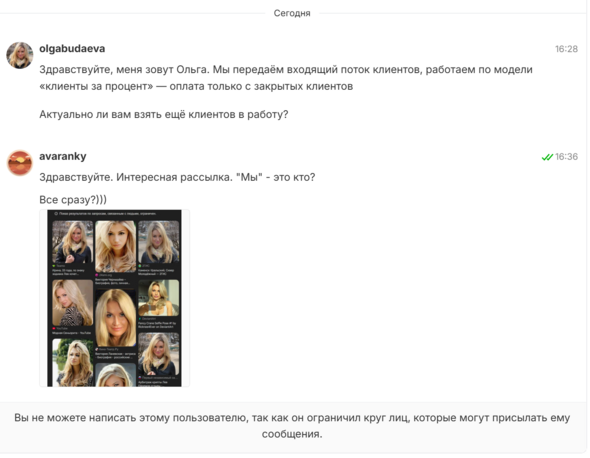Viewport: 590px width, 458px height.
Task: Click the 'Здравствуйте. Интересная рассылка' message
Action: 177,177
